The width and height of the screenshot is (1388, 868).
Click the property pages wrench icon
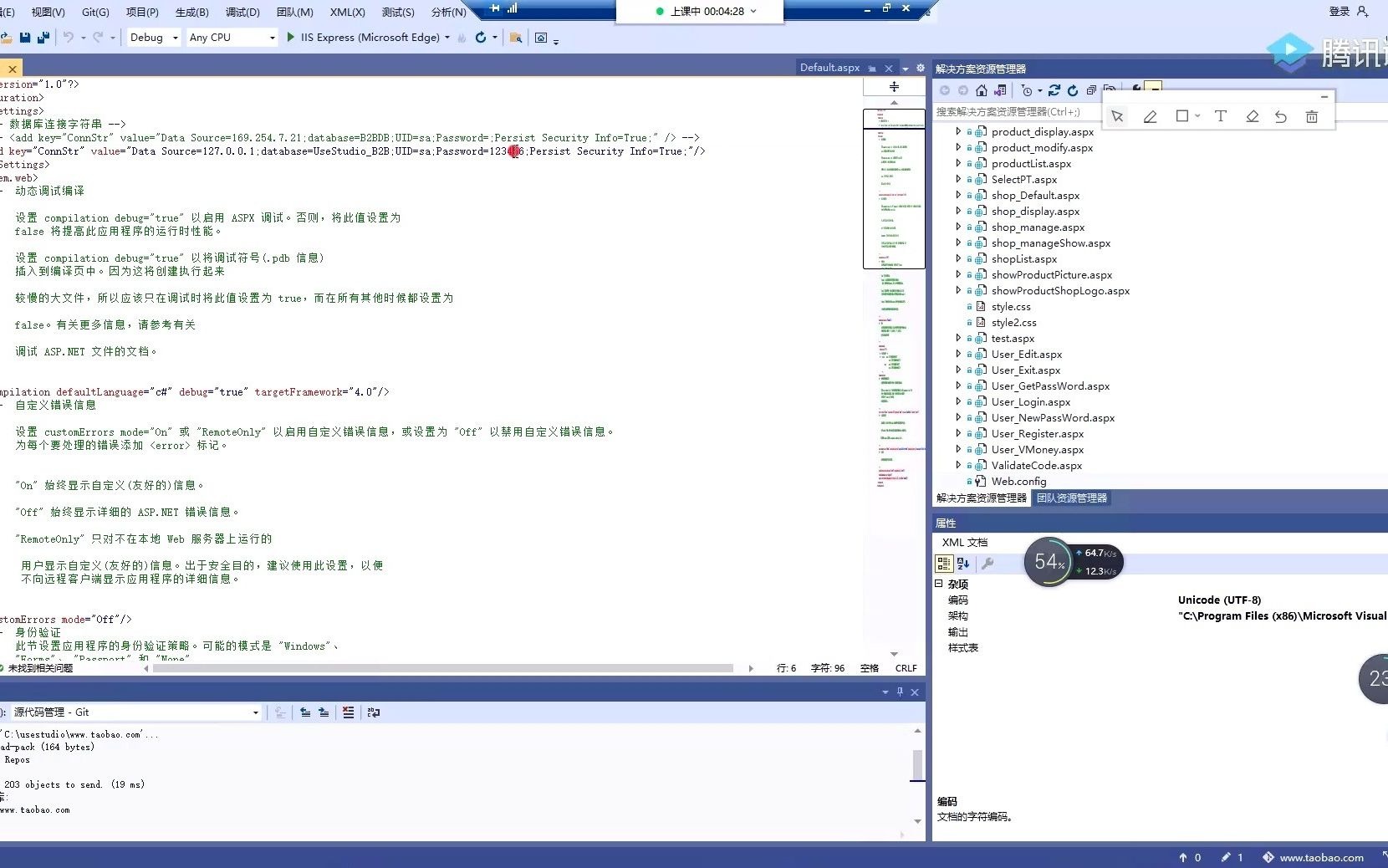[987, 564]
